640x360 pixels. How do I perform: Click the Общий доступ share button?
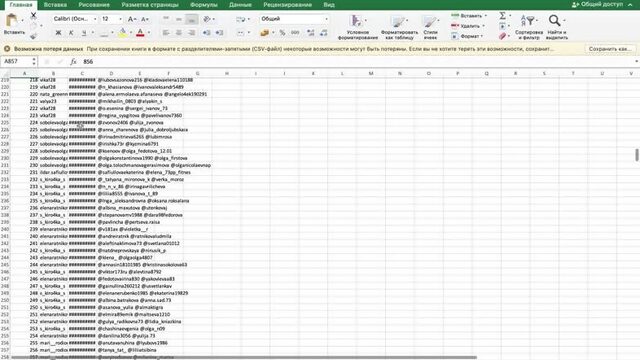pyautogui.click(x=598, y=4)
